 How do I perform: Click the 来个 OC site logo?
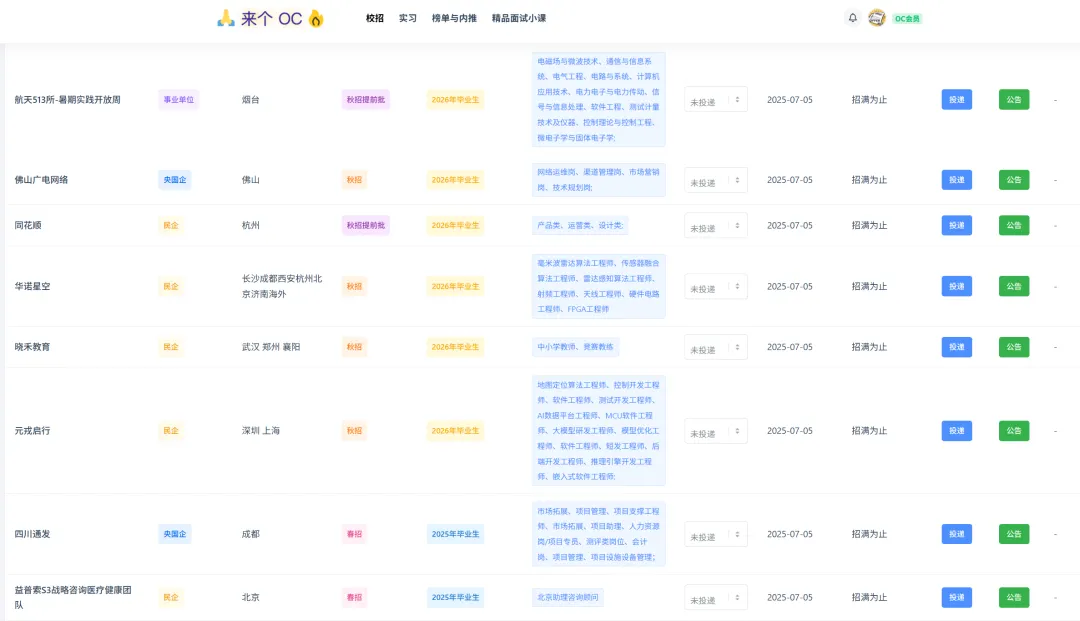point(271,19)
